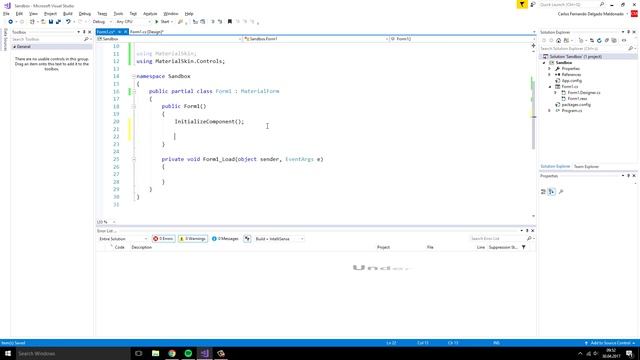This screenshot has height=360, width=640.
Task: Click the Property Pages wrench icon
Action: pyautogui.click(x=561, y=191)
